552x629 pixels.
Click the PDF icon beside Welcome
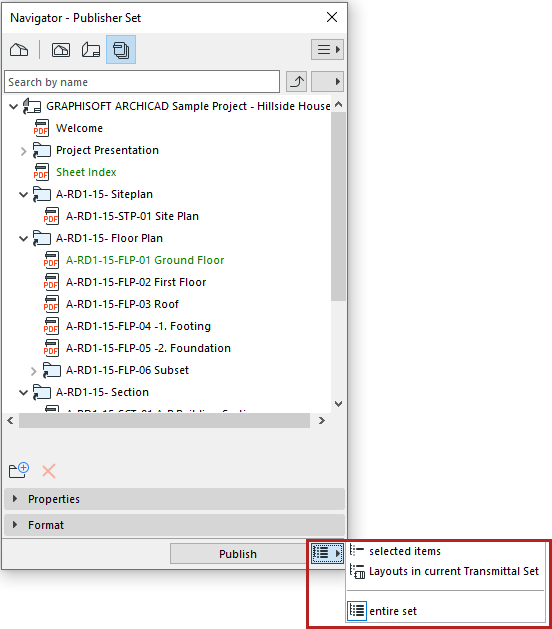pos(41,128)
